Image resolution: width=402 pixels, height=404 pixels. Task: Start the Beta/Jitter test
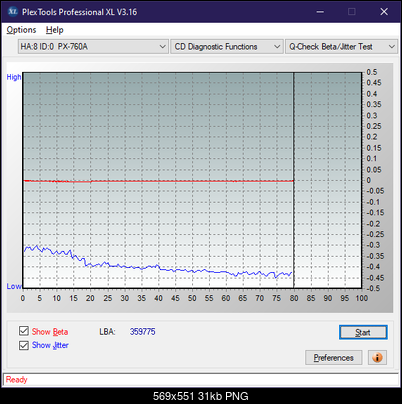tap(363, 332)
